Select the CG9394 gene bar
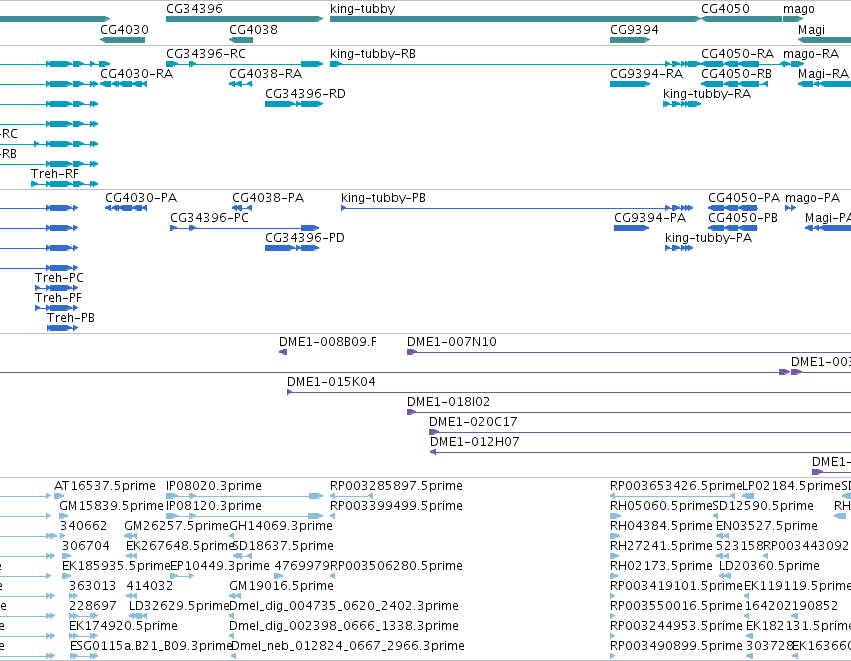 (630, 40)
